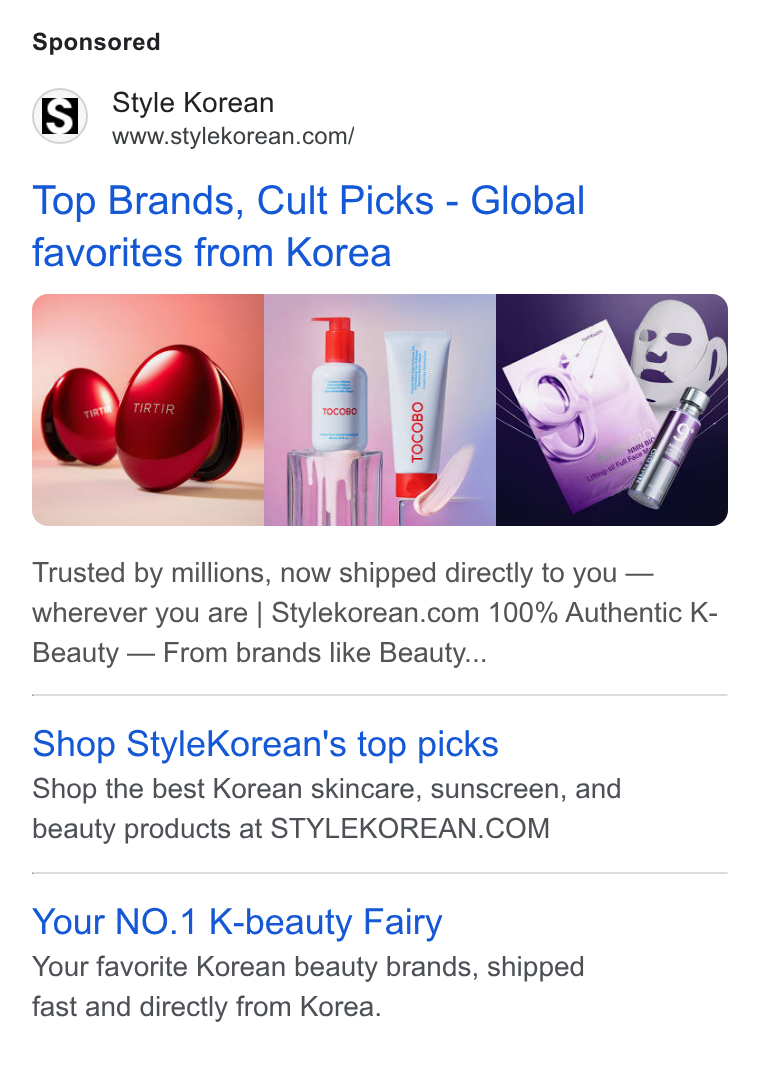The width and height of the screenshot is (760, 1074).
Task: Click the "Sponsored" label
Action: click(x=96, y=42)
